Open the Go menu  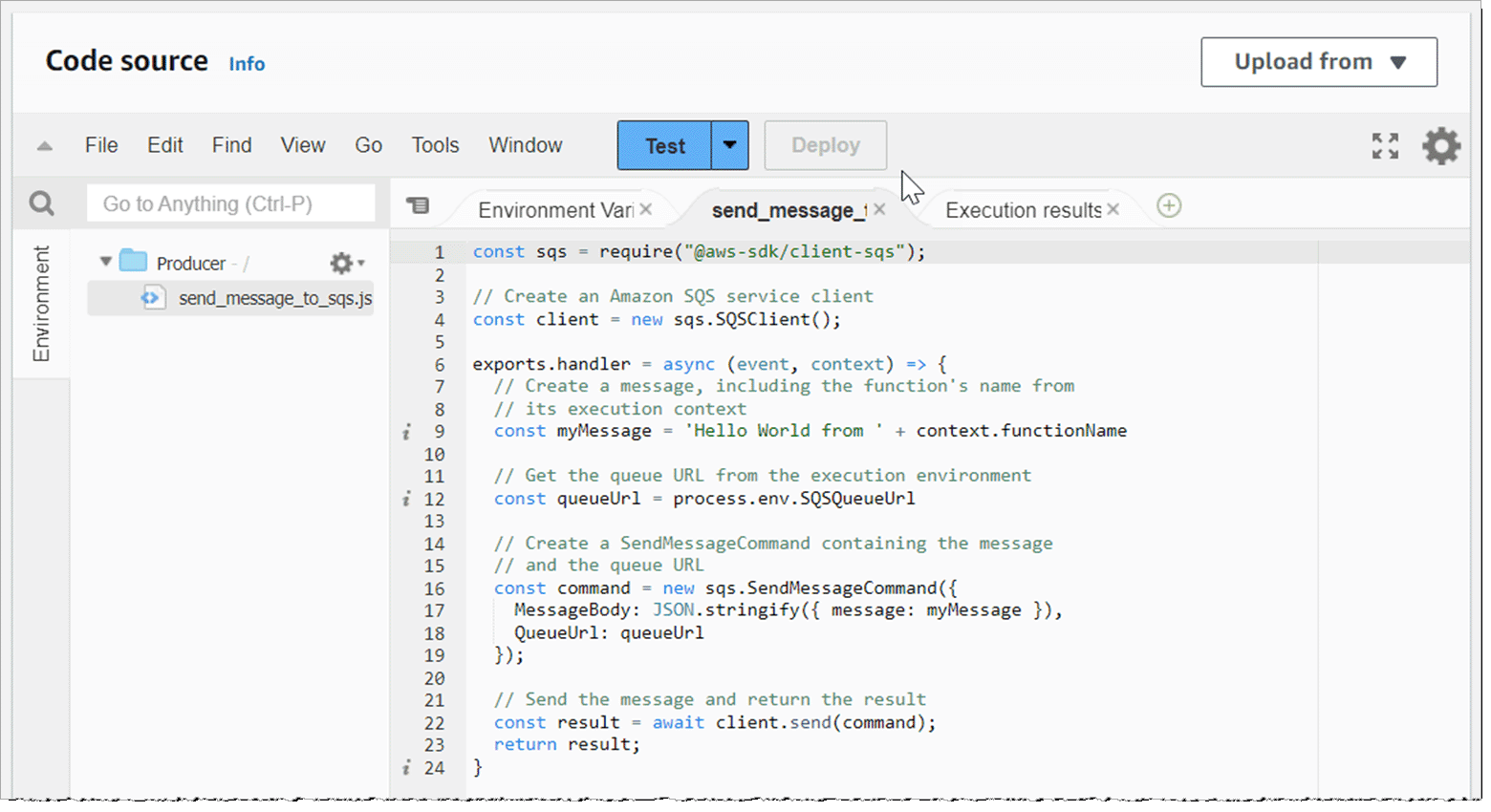click(x=369, y=145)
